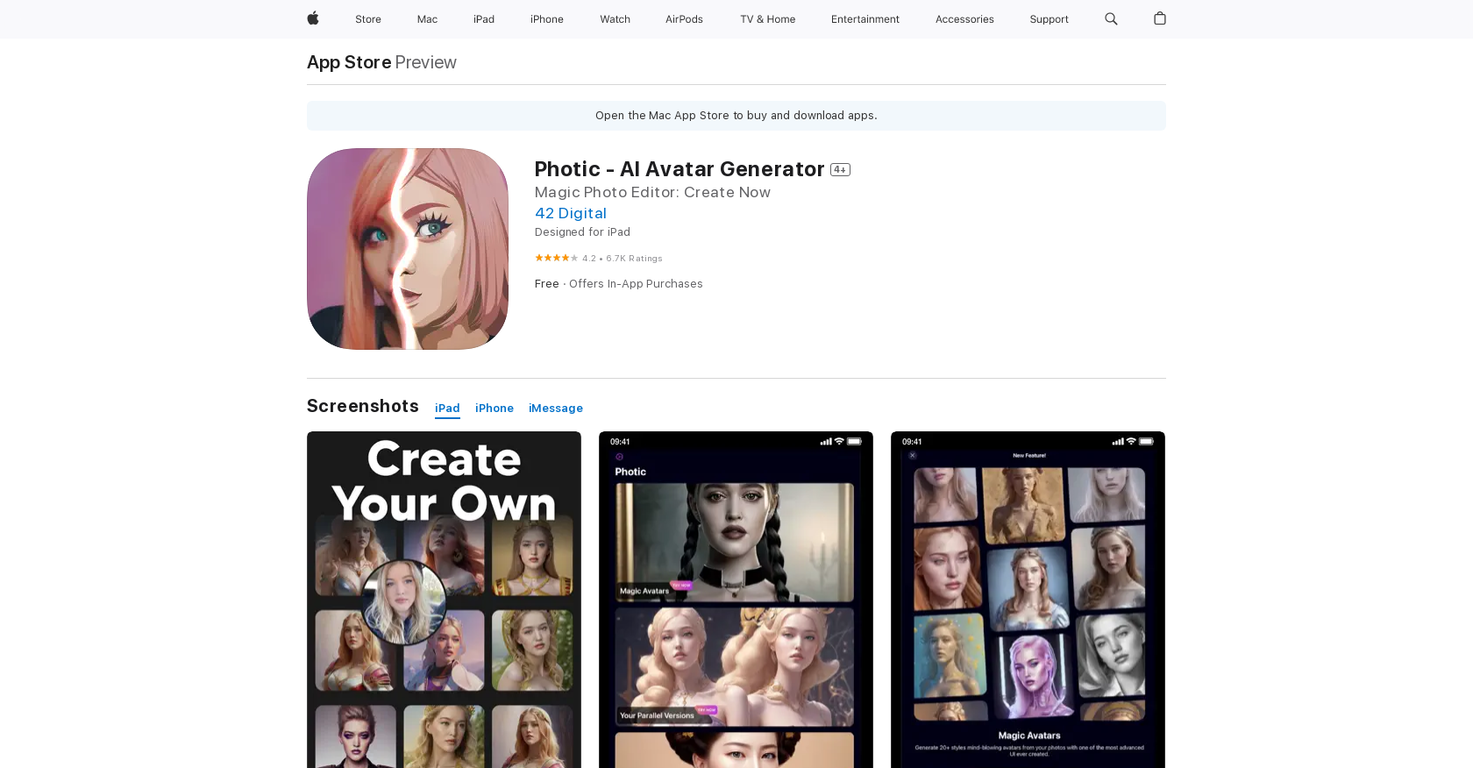Image resolution: width=1473 pixels, height=768 pixels.
Task: Open the Watch menu item
Action: click(x=615, y=19)
